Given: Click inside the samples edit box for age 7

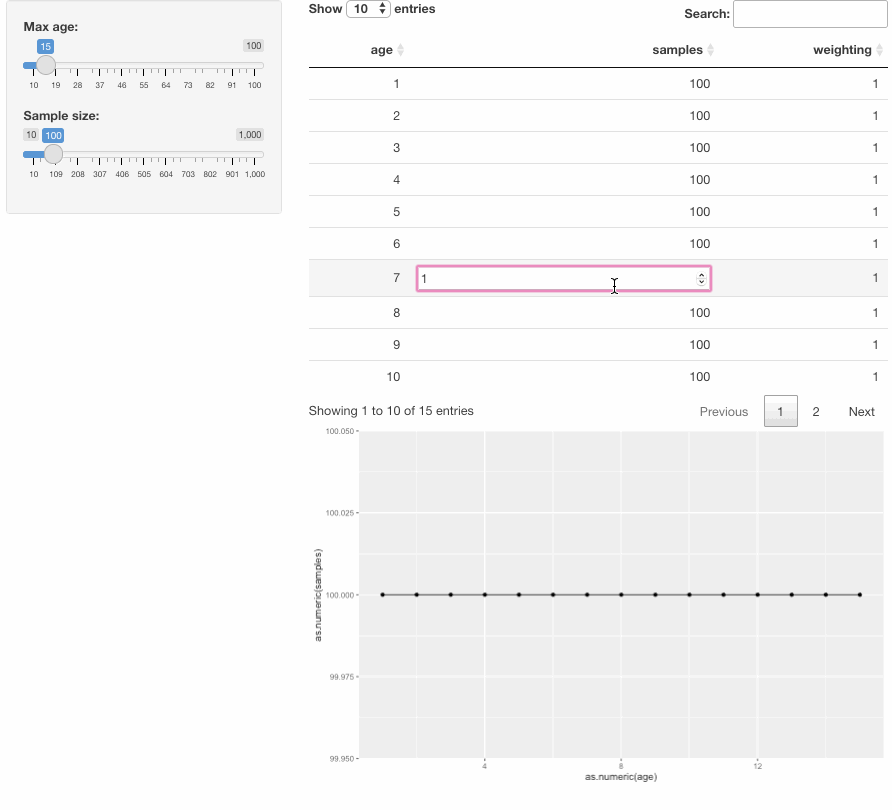Looking at the screenshot, I should pos(564,278).
